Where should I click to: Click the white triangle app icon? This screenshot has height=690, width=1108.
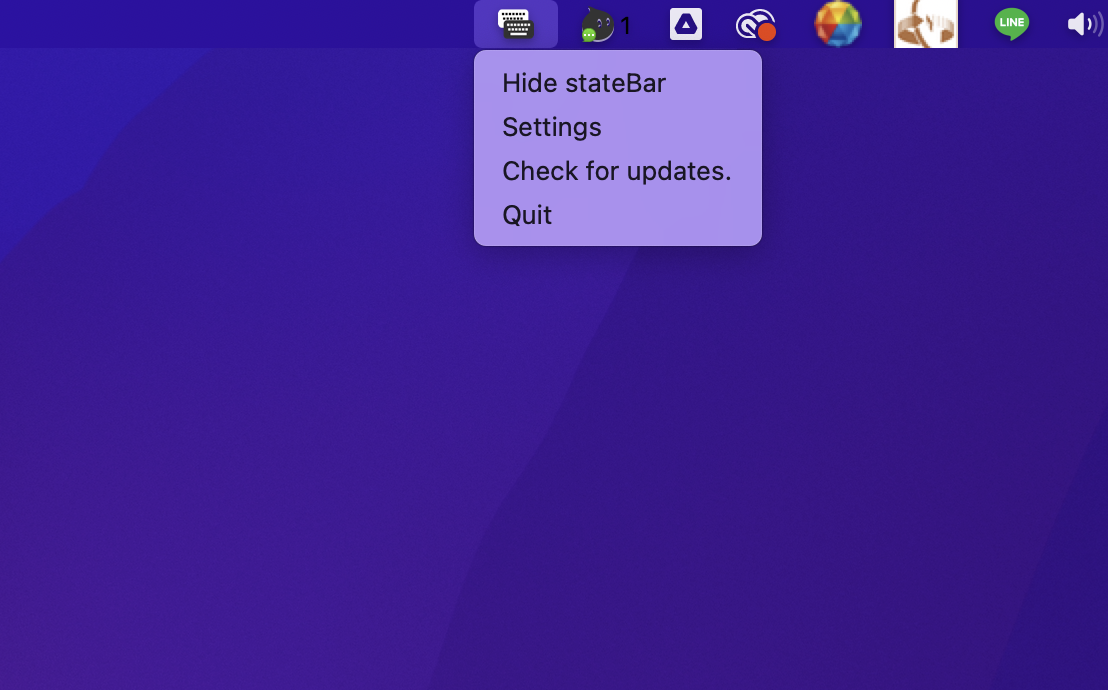tap(685, 24)
